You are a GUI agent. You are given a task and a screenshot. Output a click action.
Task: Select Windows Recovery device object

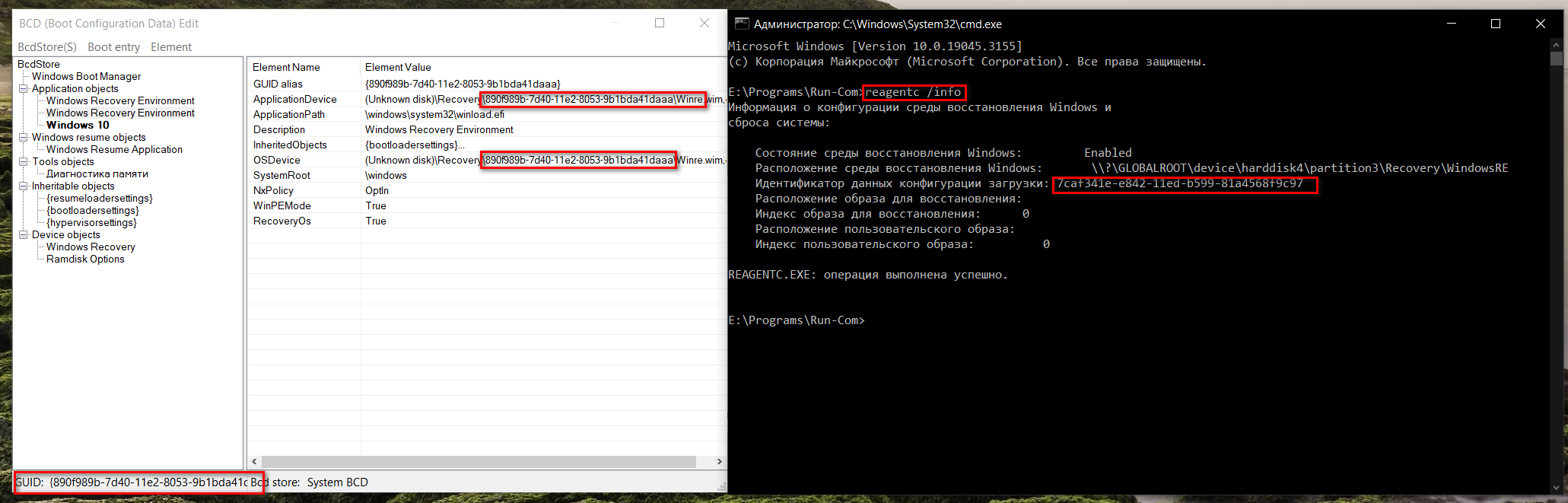coord(91,247)
